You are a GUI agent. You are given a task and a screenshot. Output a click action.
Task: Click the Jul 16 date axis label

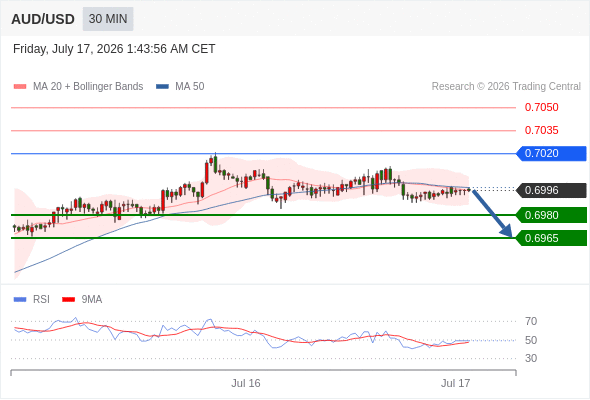246,383
